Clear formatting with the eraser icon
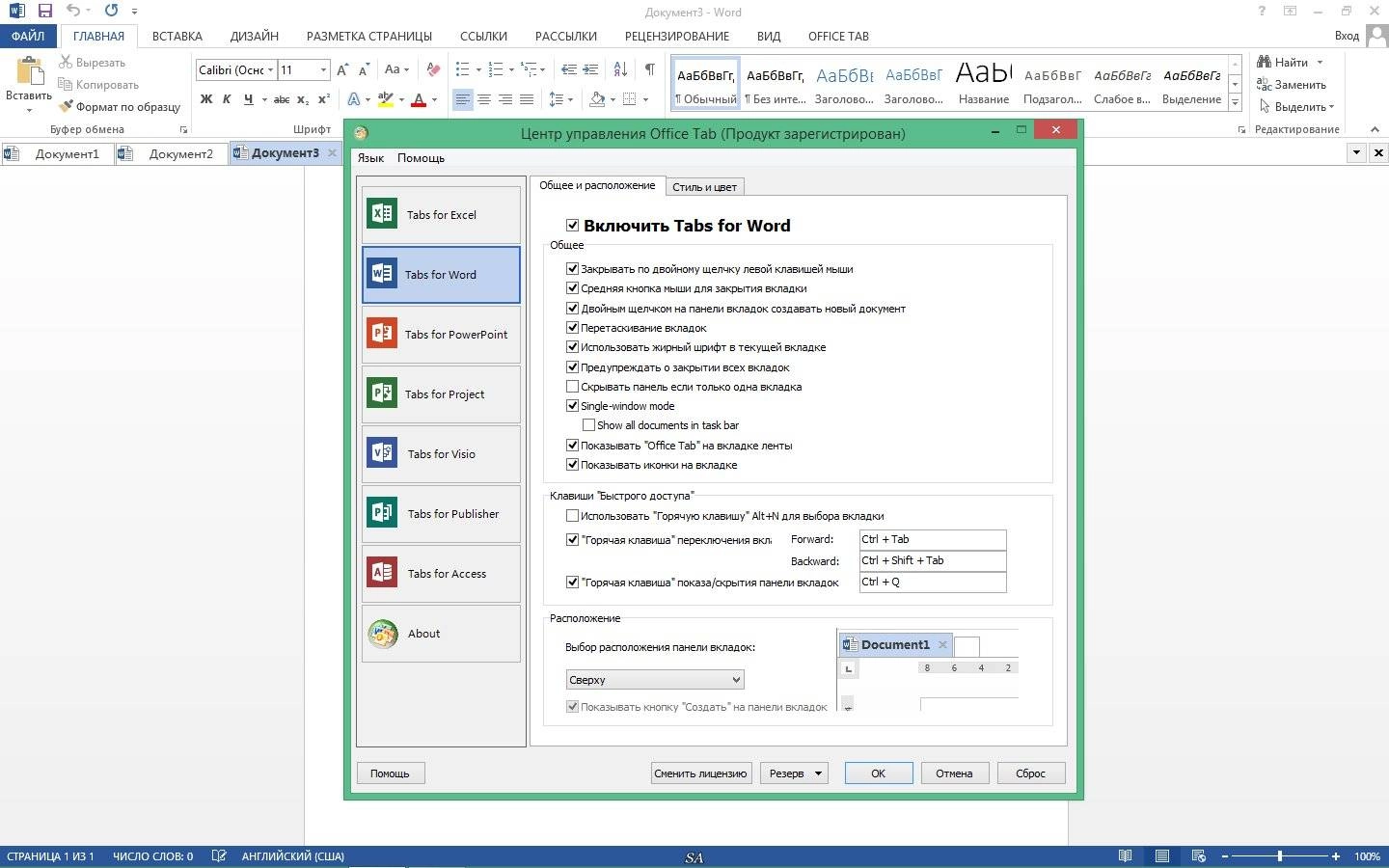 [x=433, y=69]
